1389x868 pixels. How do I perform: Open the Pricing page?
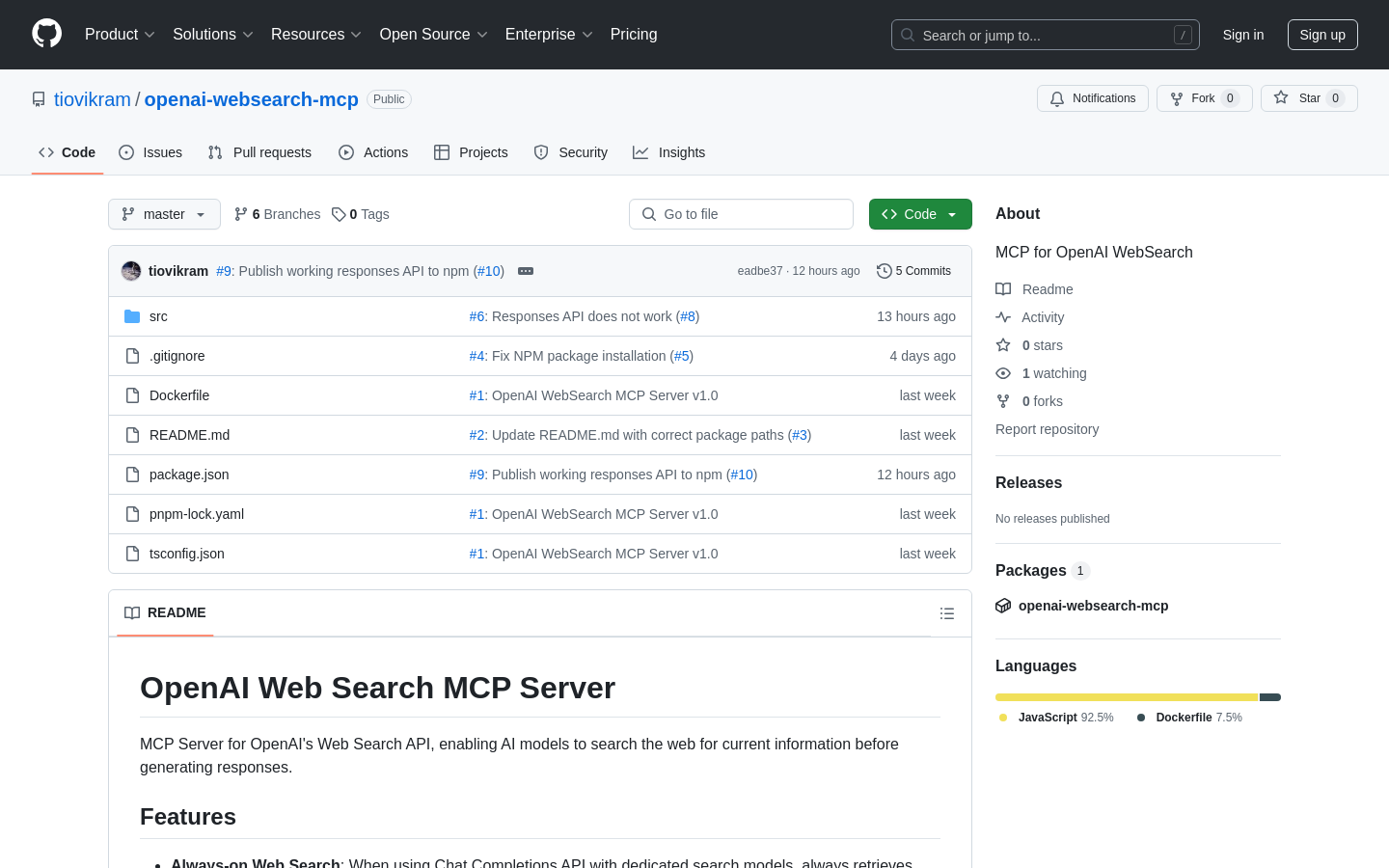click(x=634, y=34)
